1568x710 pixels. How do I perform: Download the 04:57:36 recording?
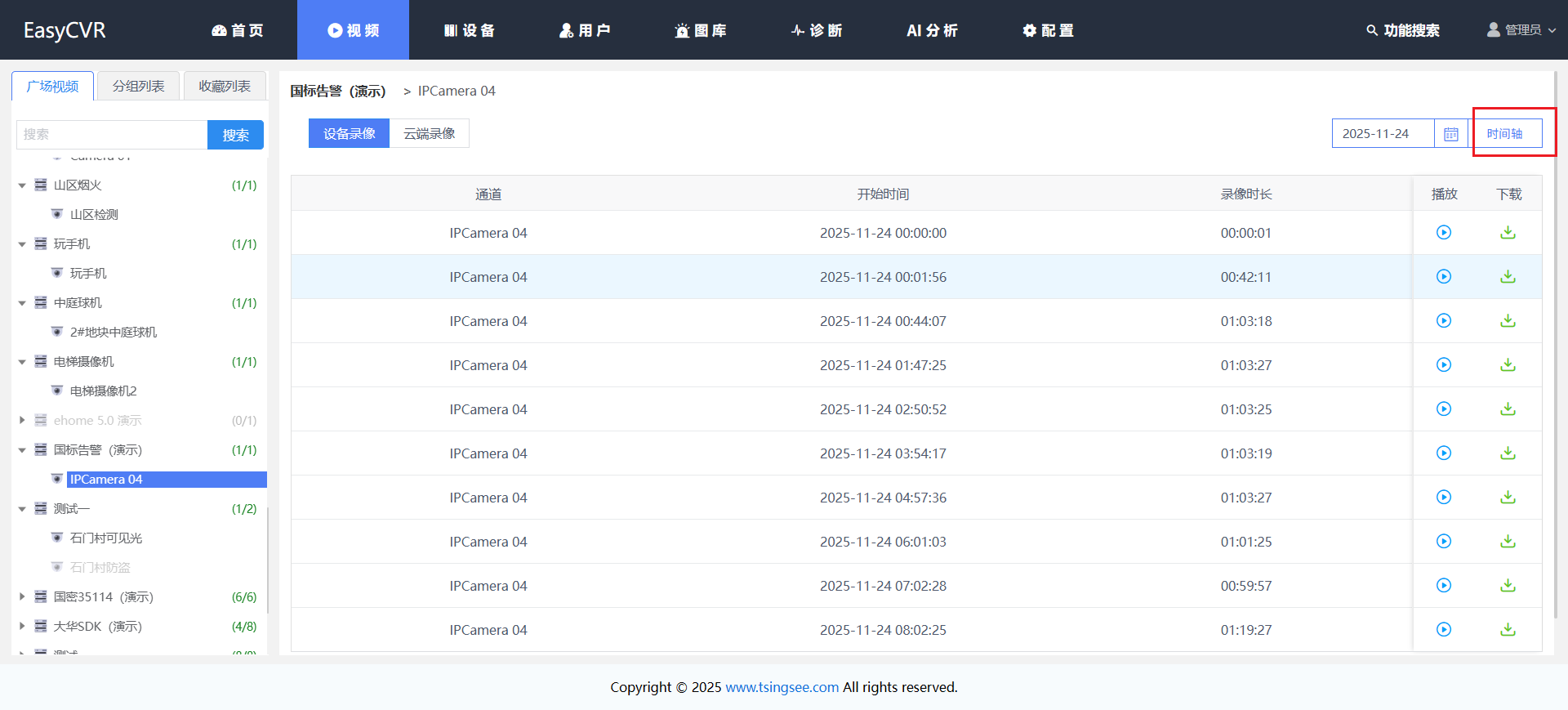click(x=1508, y=498)
